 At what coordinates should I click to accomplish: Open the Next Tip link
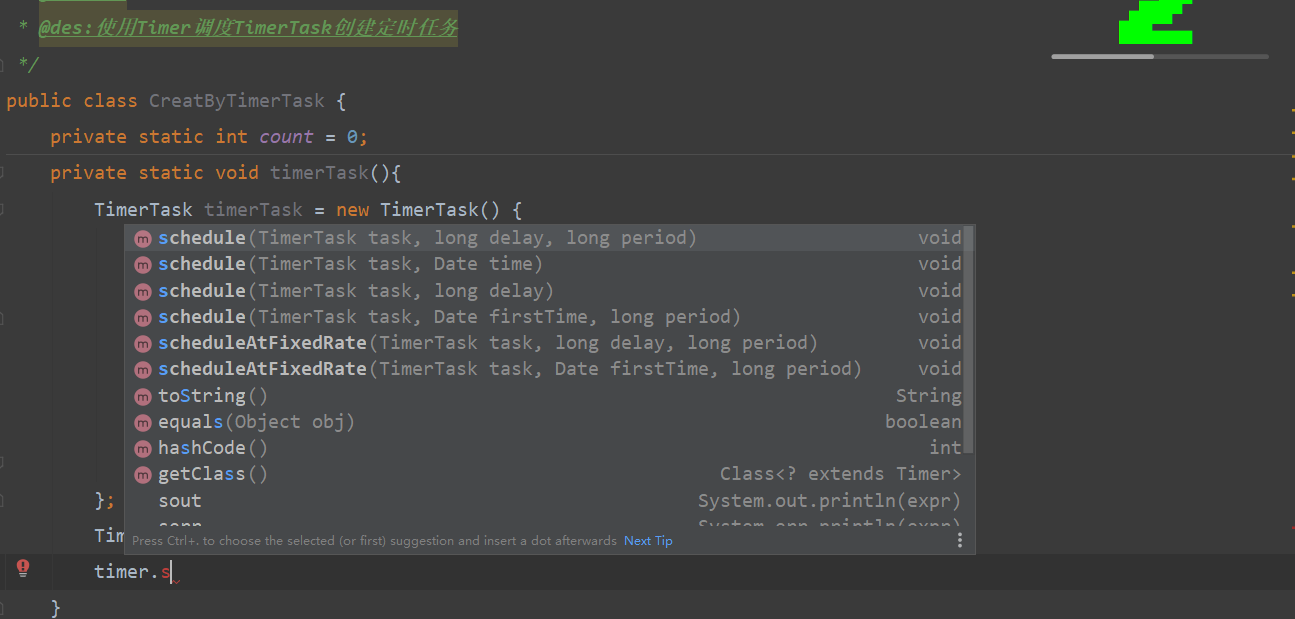click(648, 541)
